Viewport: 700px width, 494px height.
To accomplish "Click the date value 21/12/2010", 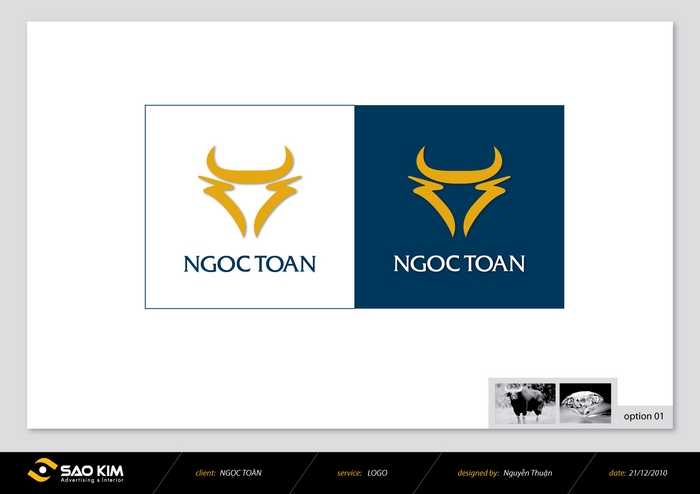I will click(x=652, y=472).
